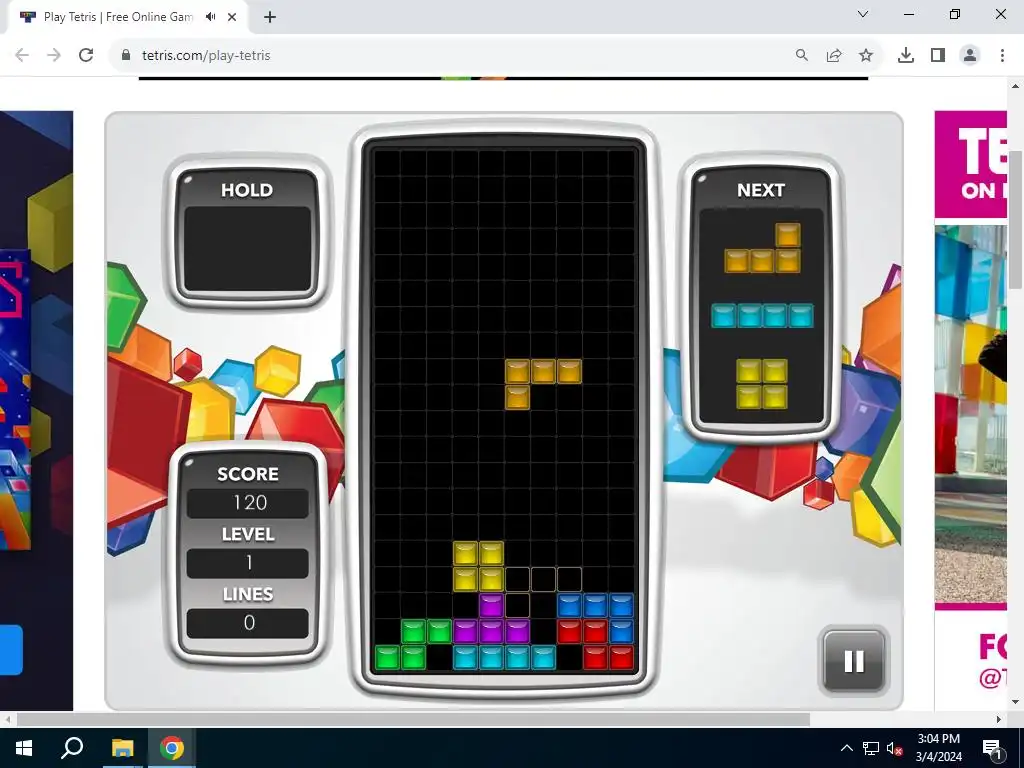
Task: Close the Play Tetris browser tab
Action: tap(232, 17)
